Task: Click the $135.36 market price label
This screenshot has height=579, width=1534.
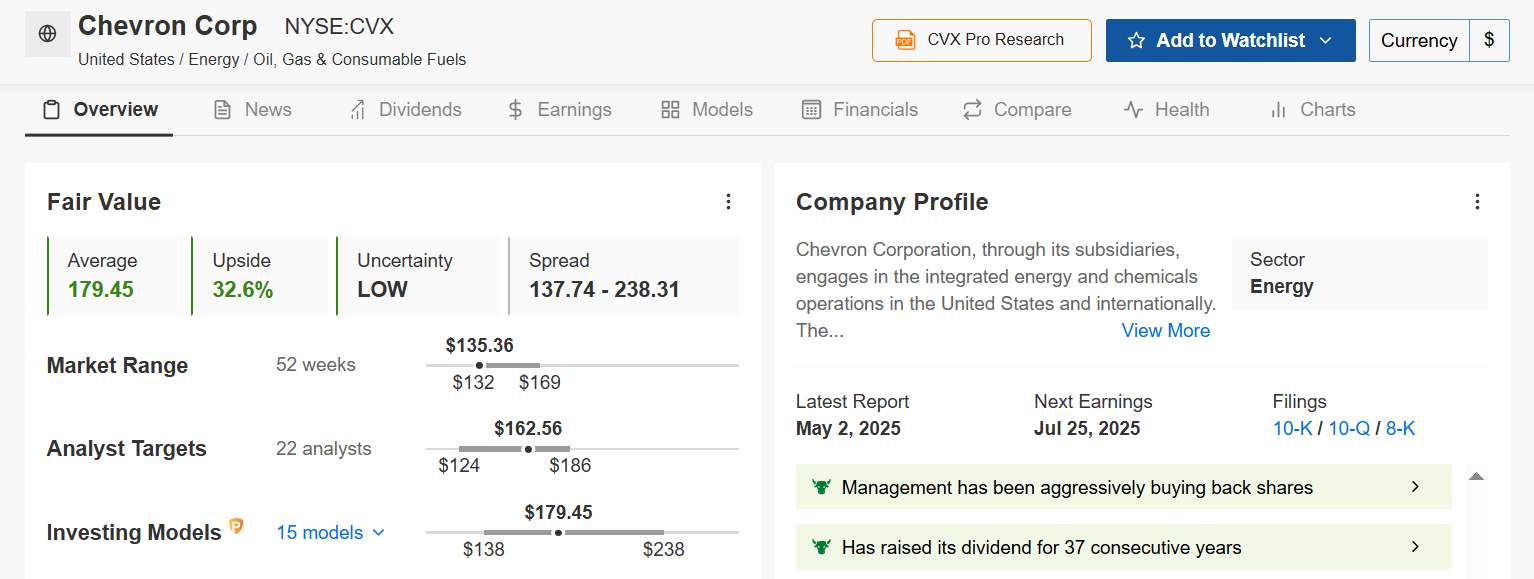Action: 480,346
